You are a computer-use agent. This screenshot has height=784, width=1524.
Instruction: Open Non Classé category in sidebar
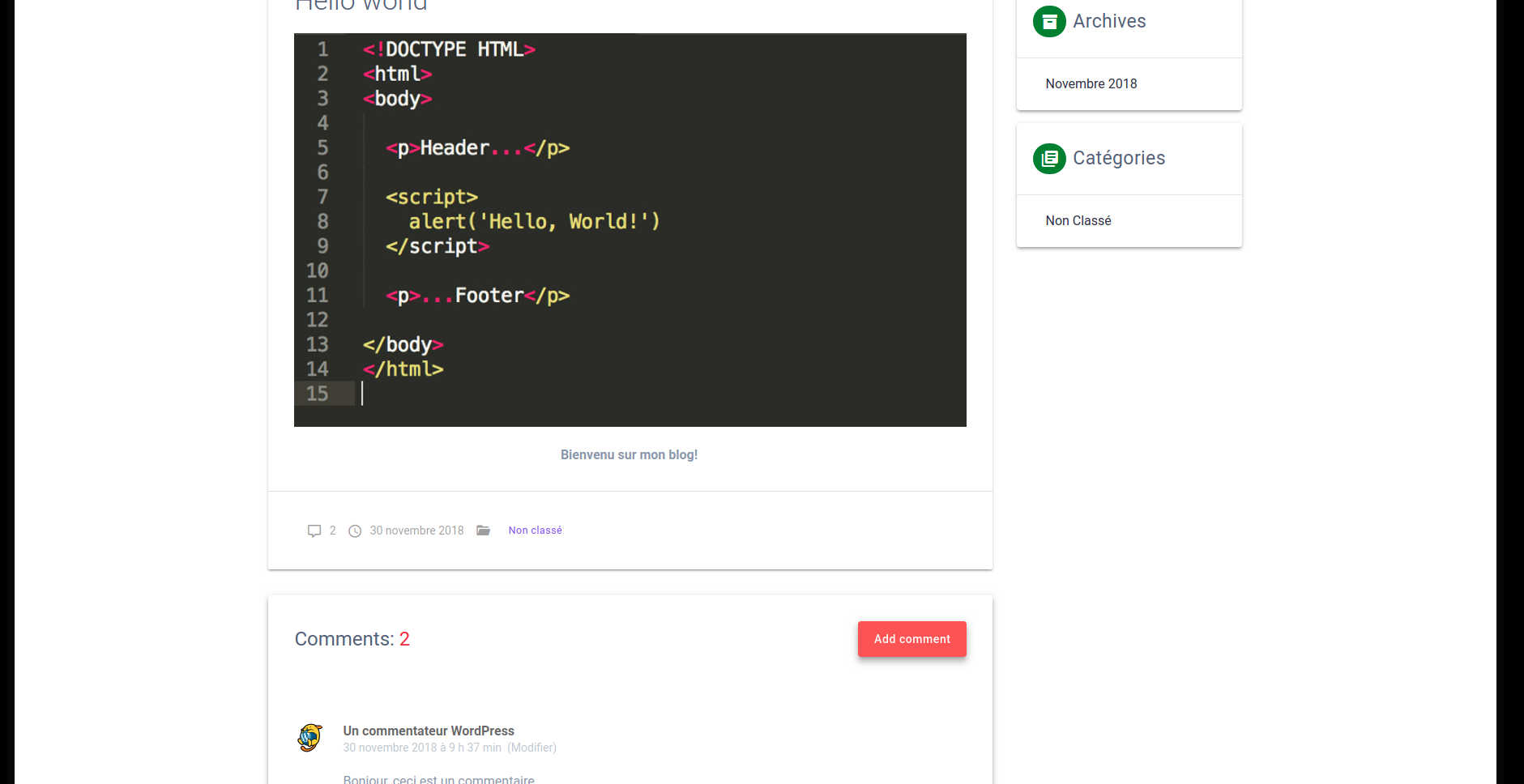tap(1078, 220)
